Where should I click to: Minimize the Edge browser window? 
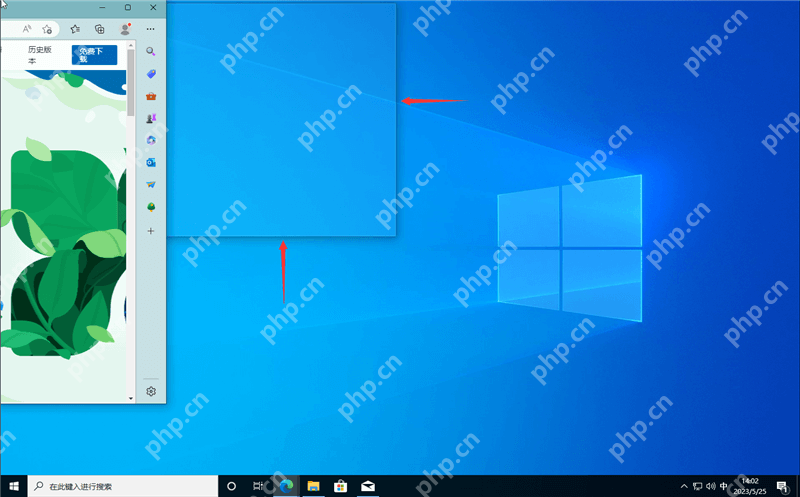103,8
